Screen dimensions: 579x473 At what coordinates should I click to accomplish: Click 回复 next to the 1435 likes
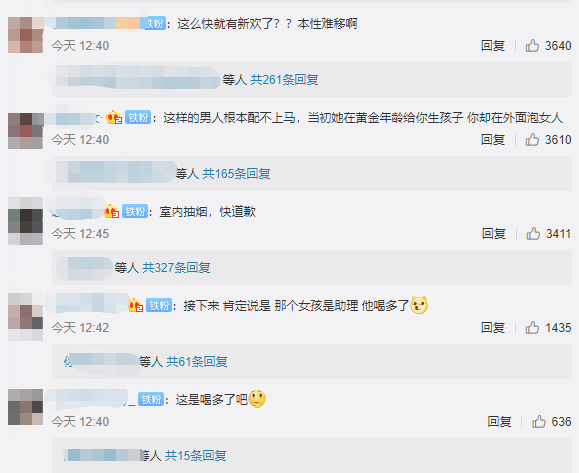pyautogui.click(x=493, y=328)
